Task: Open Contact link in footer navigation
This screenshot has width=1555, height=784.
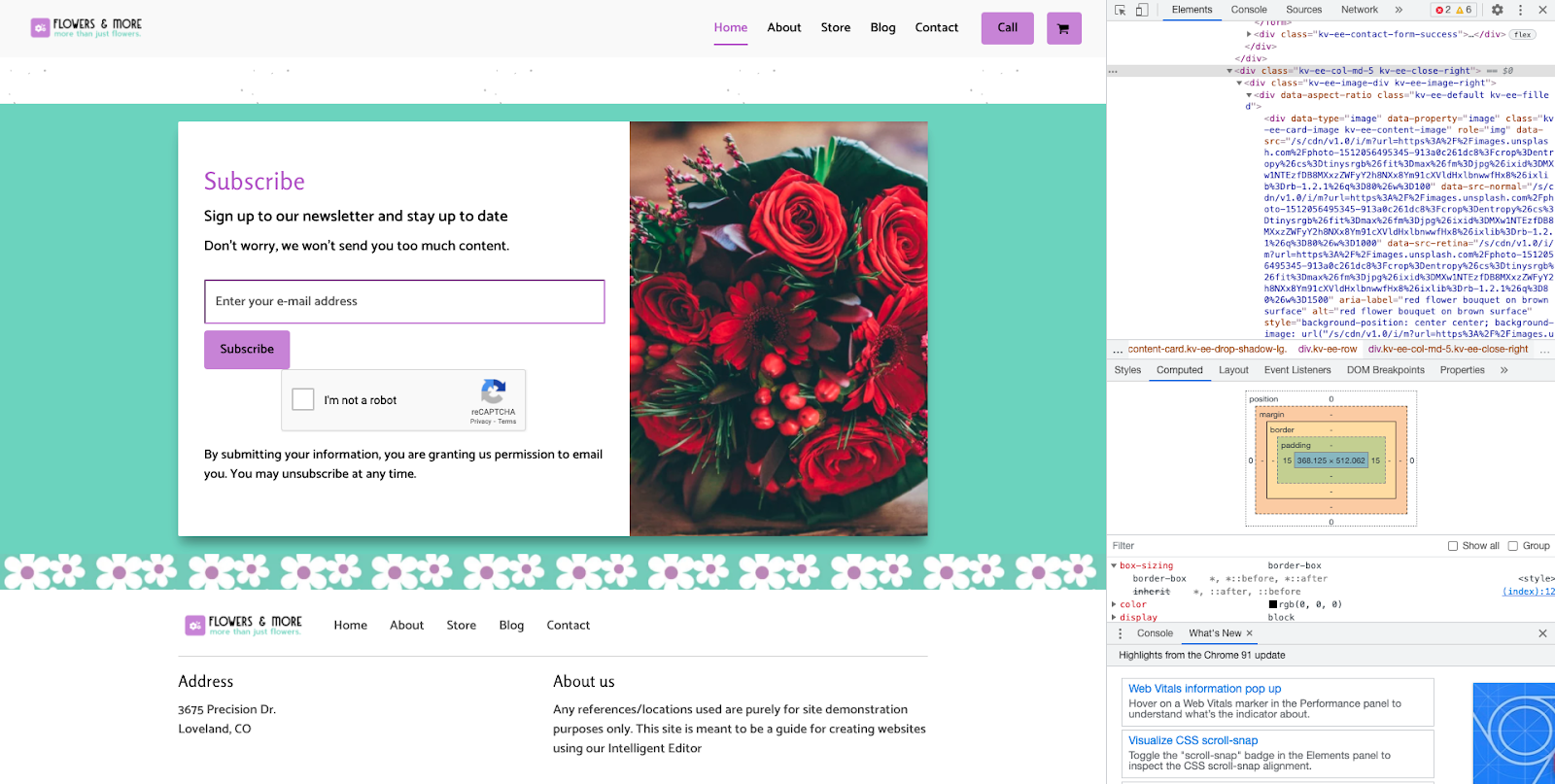Action: 569,626
